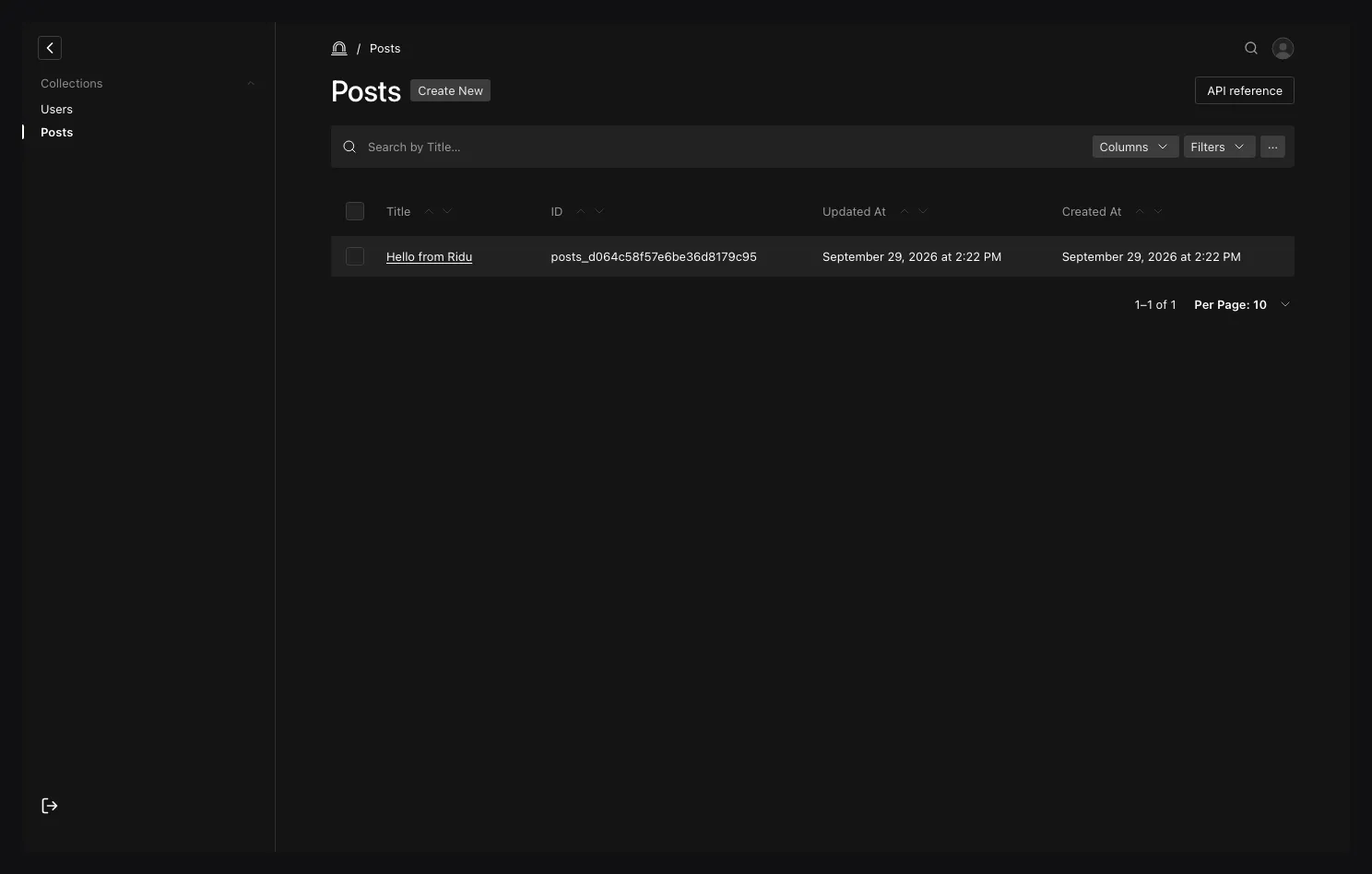Toggle the select-all rows checkbox
The image size is (1372, 874).
point(355,211)
